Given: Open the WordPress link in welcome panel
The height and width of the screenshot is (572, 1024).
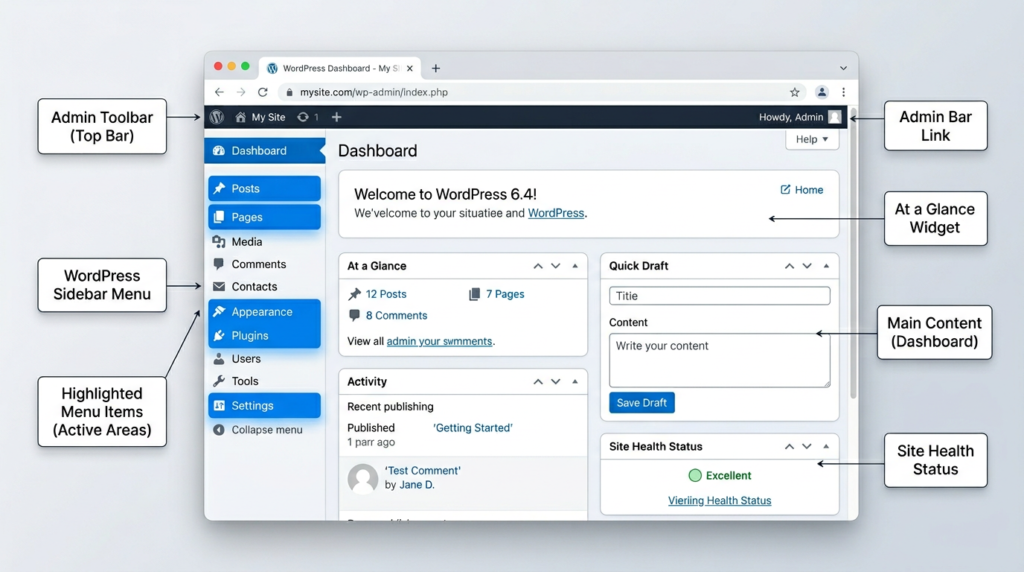Looking at the screenshot, I should [556, 213].
